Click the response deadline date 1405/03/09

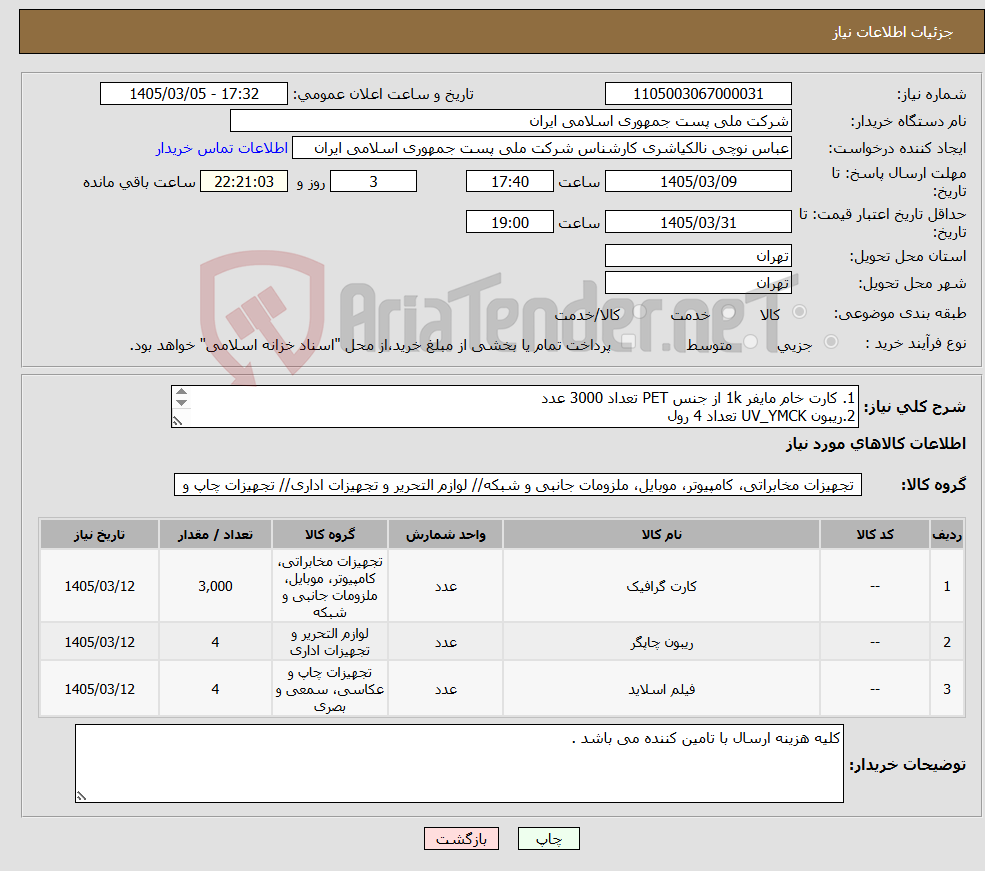tap(698, 181)
